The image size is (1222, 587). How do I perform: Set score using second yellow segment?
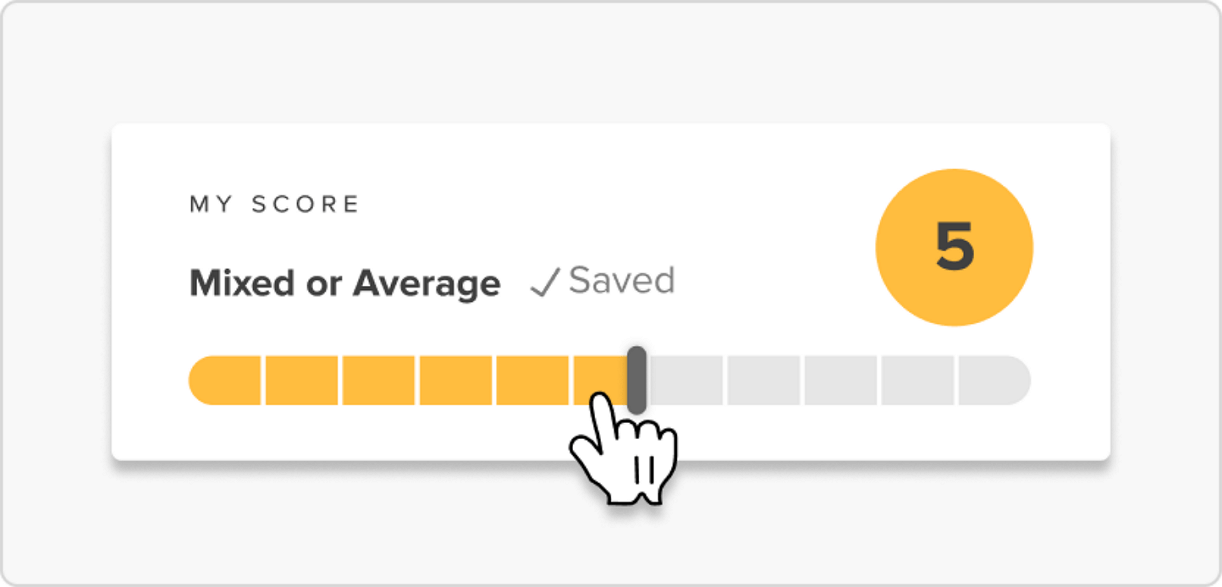coord(301,381)
